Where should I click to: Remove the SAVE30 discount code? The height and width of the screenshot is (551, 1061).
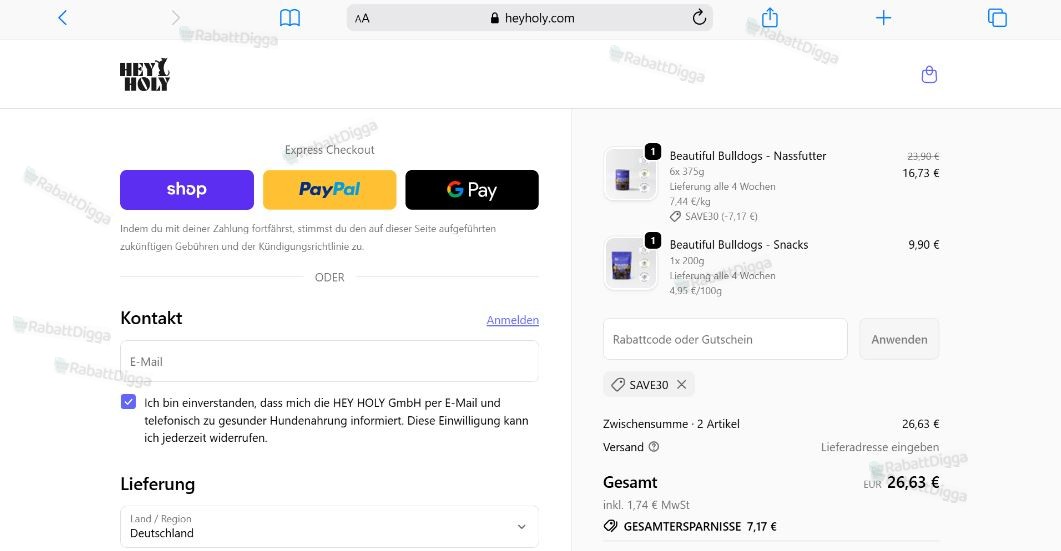click(681, 384)
